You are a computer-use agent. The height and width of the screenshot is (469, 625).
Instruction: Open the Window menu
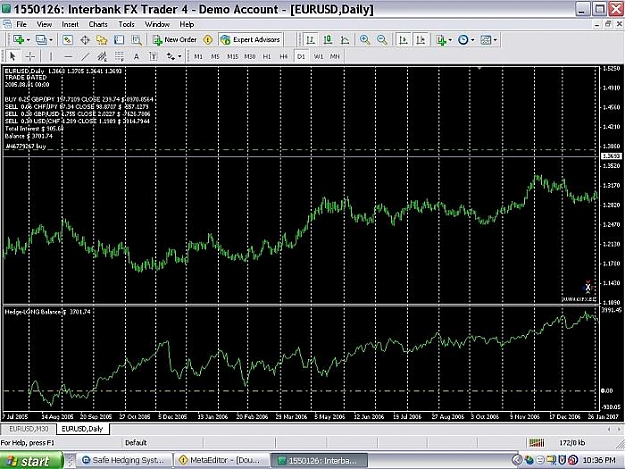pos(157,24)
